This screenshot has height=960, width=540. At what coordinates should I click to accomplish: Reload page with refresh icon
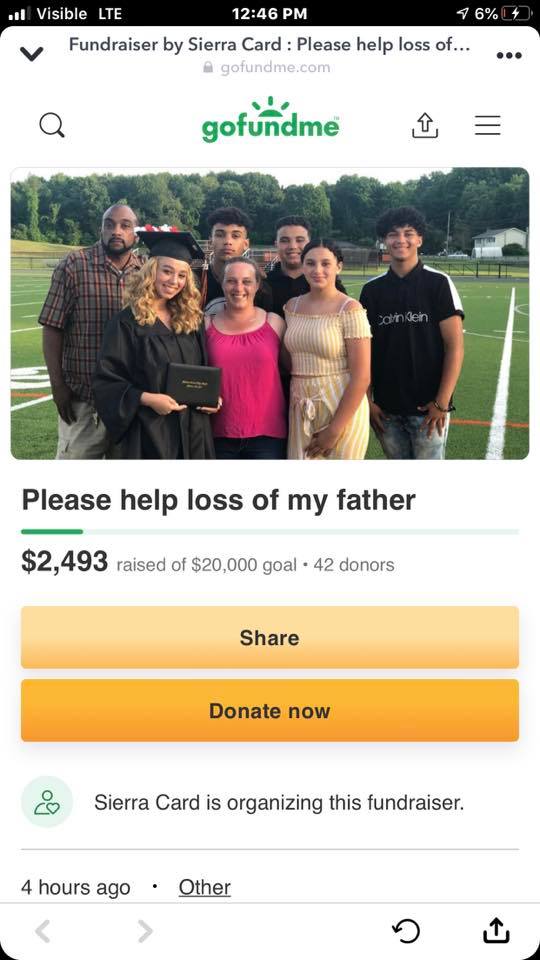406,931
